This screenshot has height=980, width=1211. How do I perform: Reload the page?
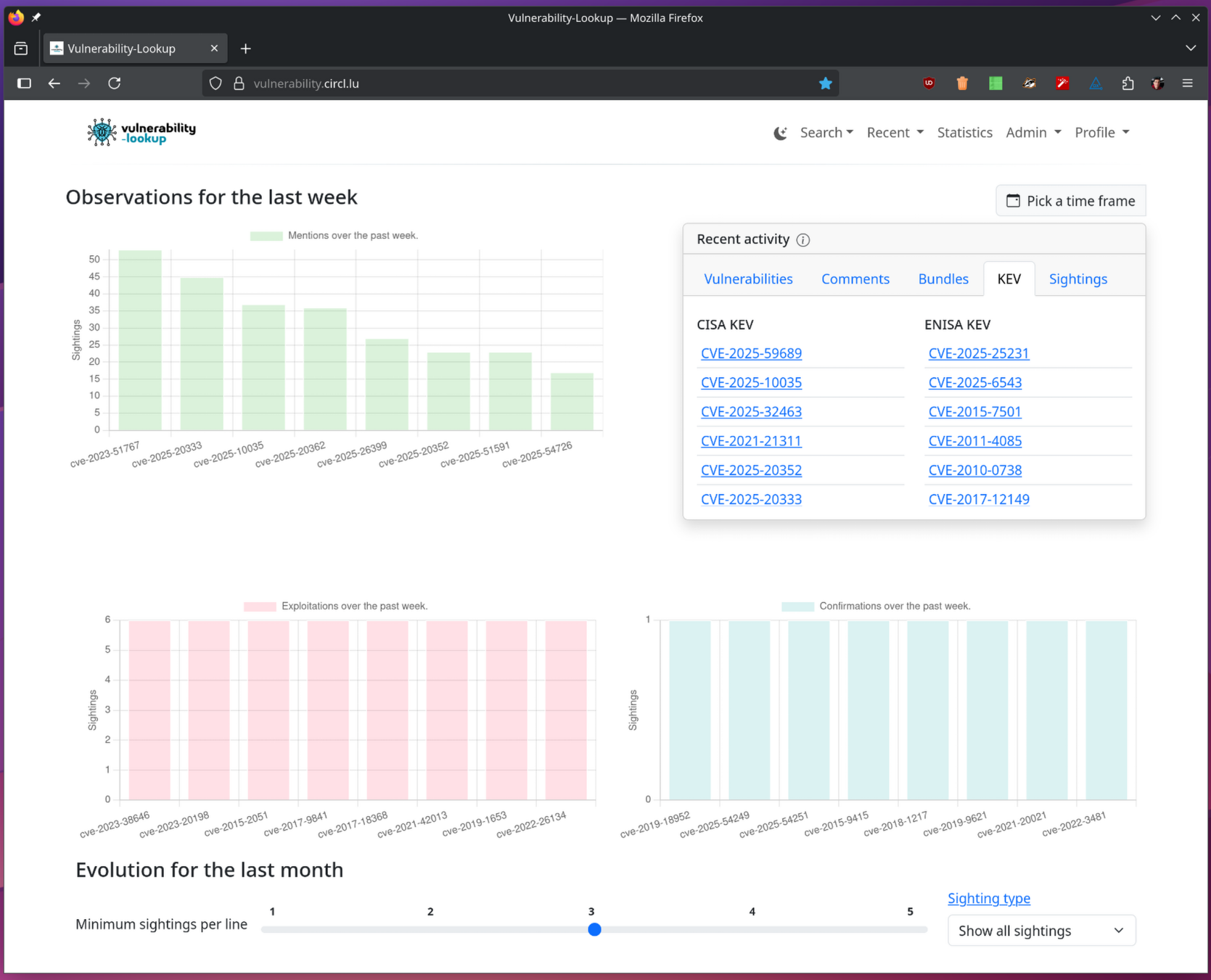coord(115,83)
